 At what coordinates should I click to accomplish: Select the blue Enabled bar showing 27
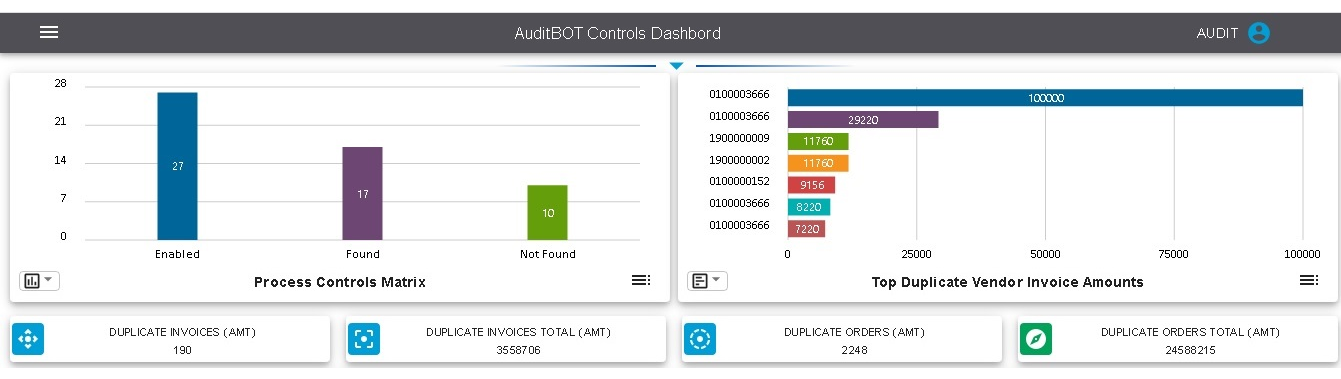[177, 166]
